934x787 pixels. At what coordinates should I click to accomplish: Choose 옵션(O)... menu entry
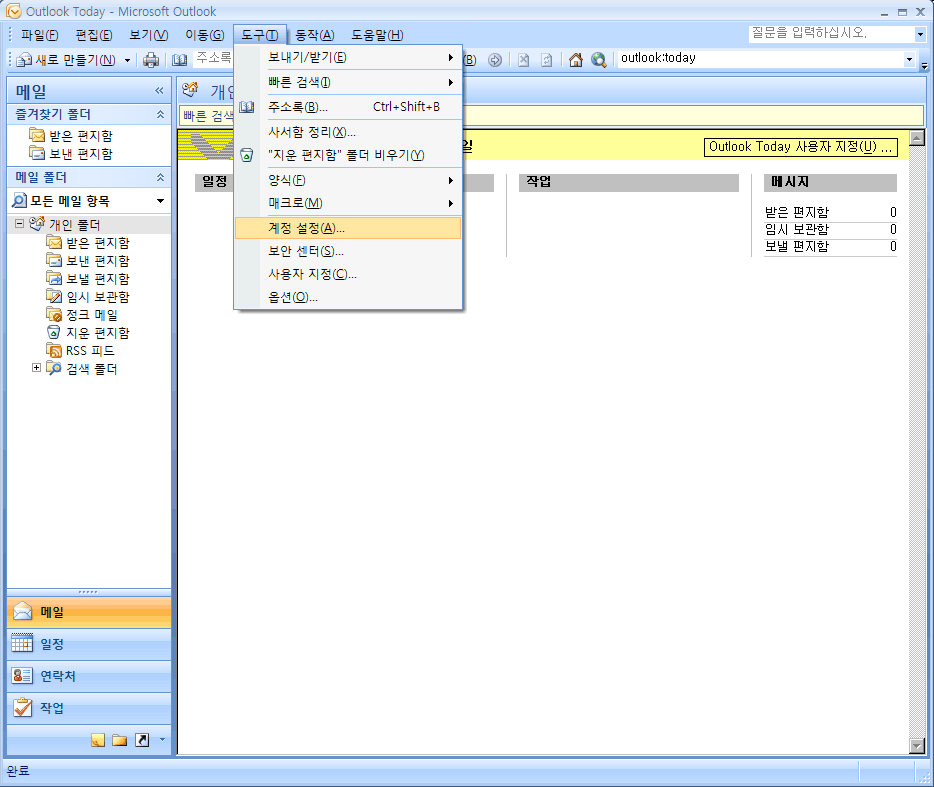(348, 297)
